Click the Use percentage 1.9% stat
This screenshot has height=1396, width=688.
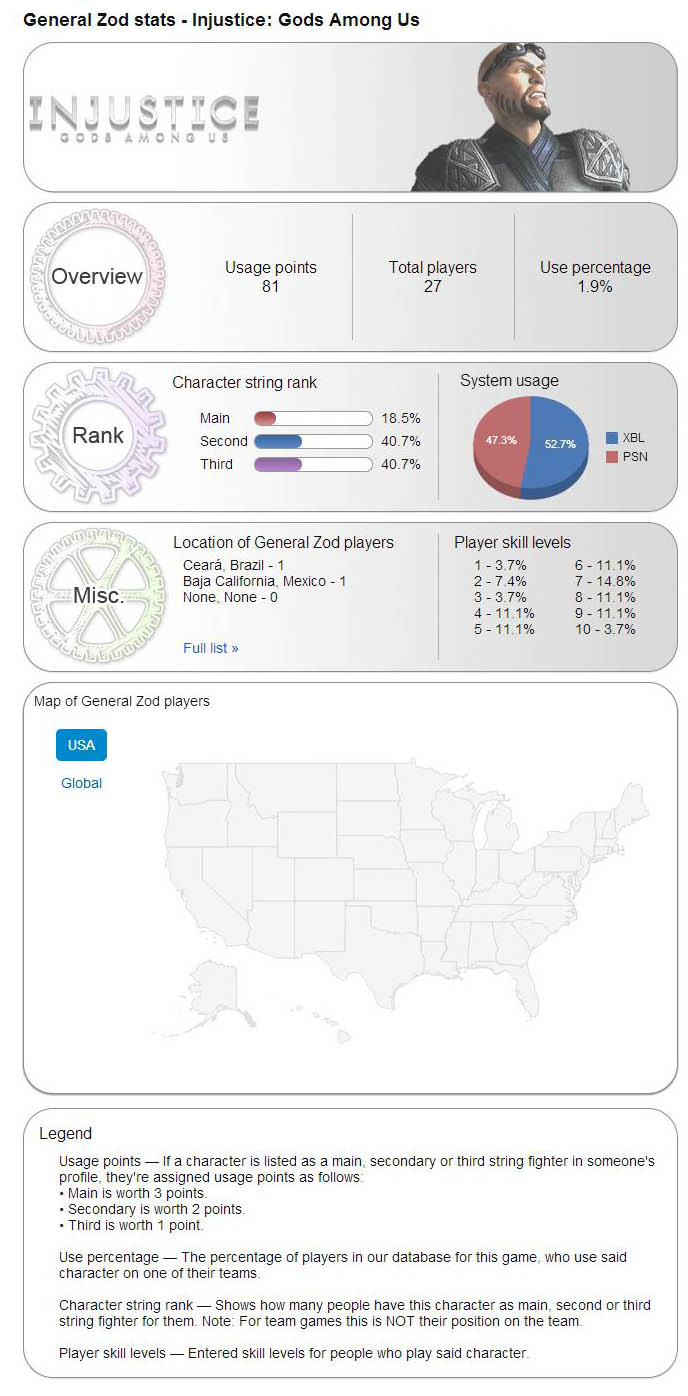click(x=595, y=287)
